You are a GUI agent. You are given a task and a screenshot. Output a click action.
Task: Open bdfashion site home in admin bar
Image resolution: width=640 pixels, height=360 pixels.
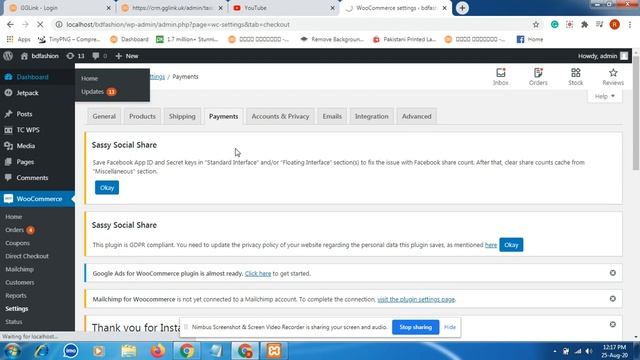pos(40,56)
